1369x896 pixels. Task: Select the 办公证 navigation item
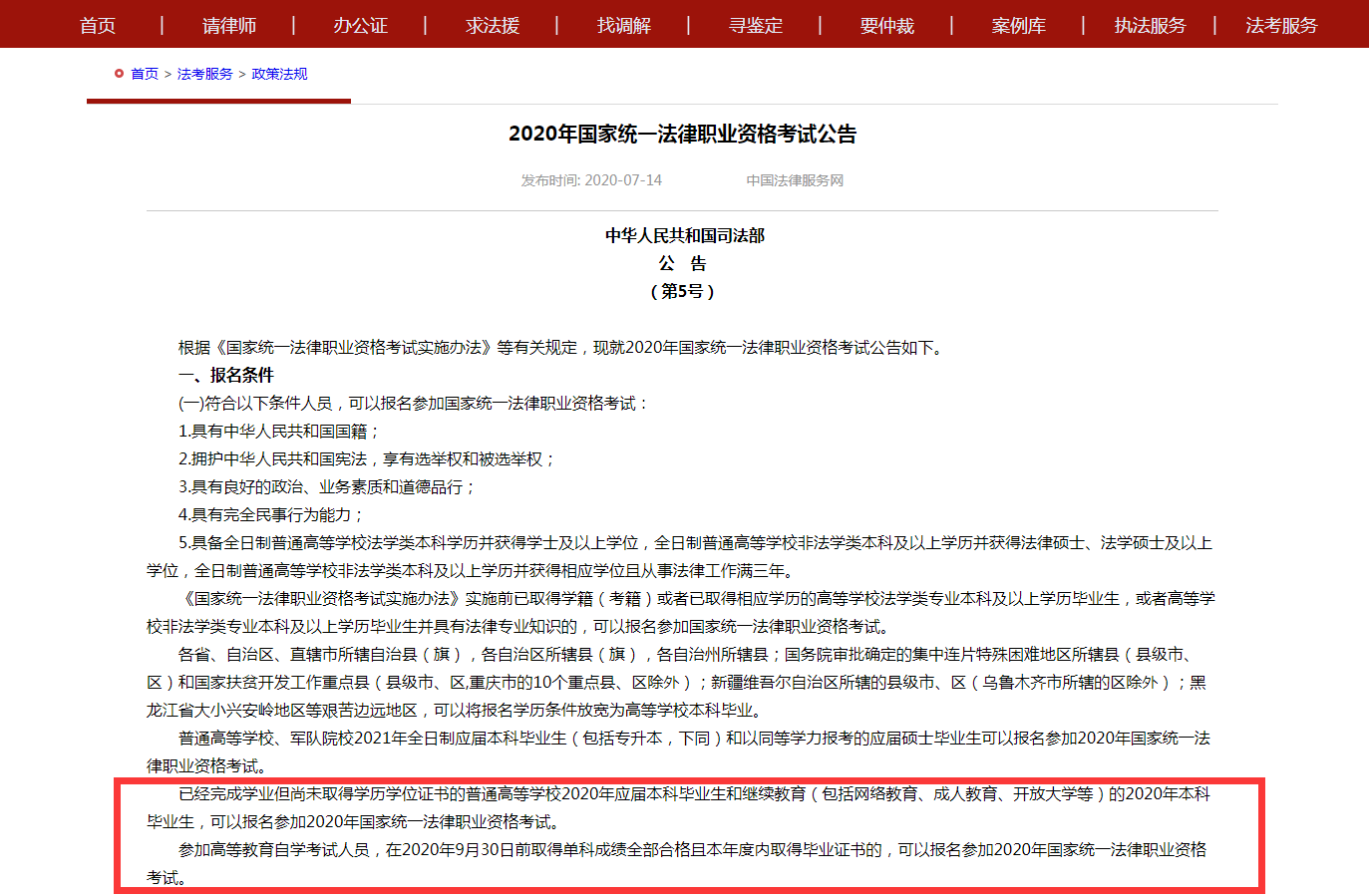click(x=360, y=25)
